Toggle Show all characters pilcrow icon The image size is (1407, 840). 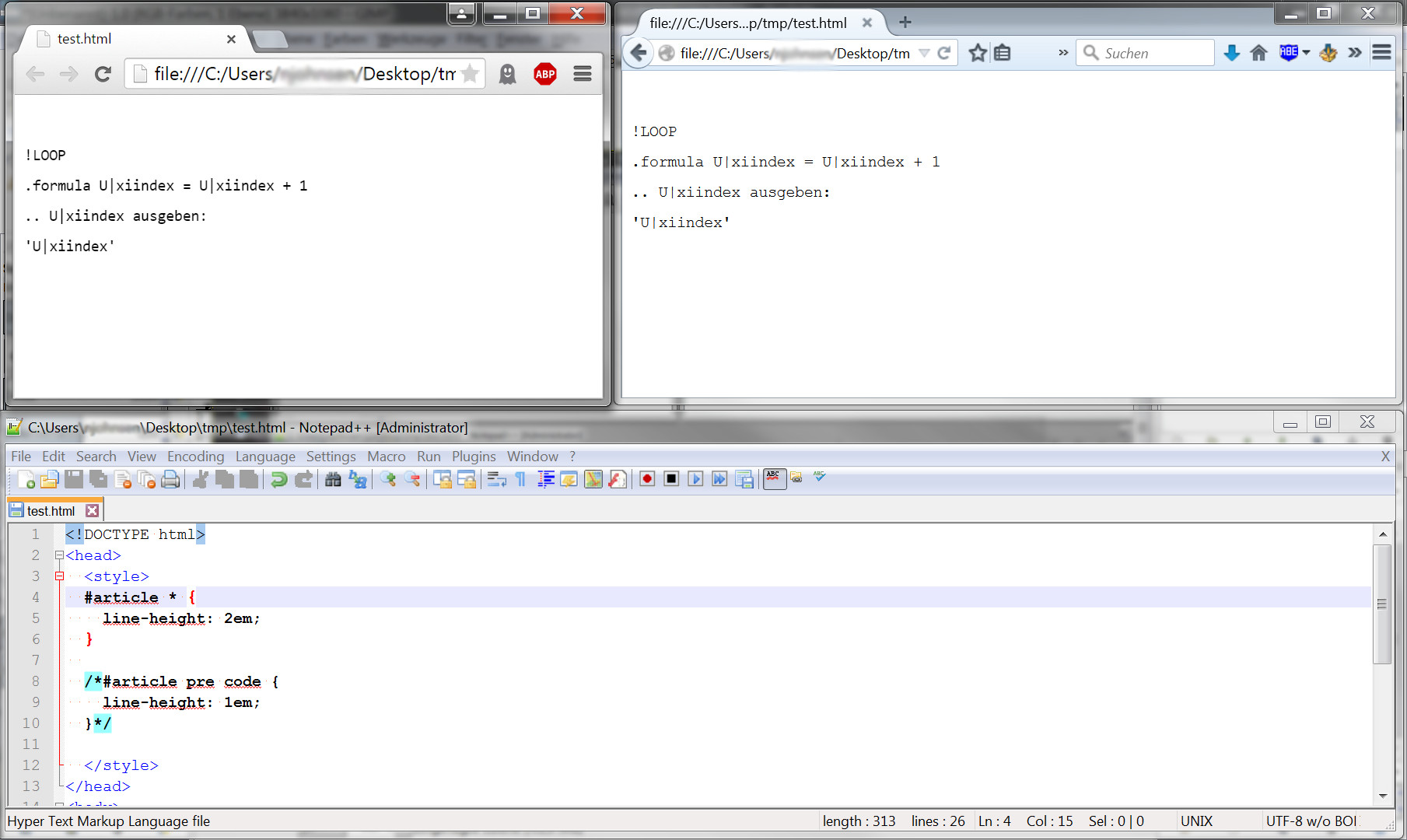521,479
